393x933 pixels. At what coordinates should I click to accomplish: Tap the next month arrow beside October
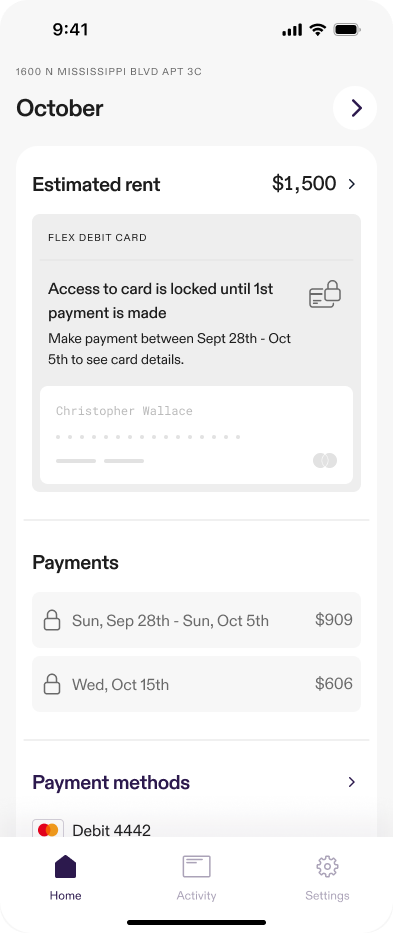click(x=355, y=108)
